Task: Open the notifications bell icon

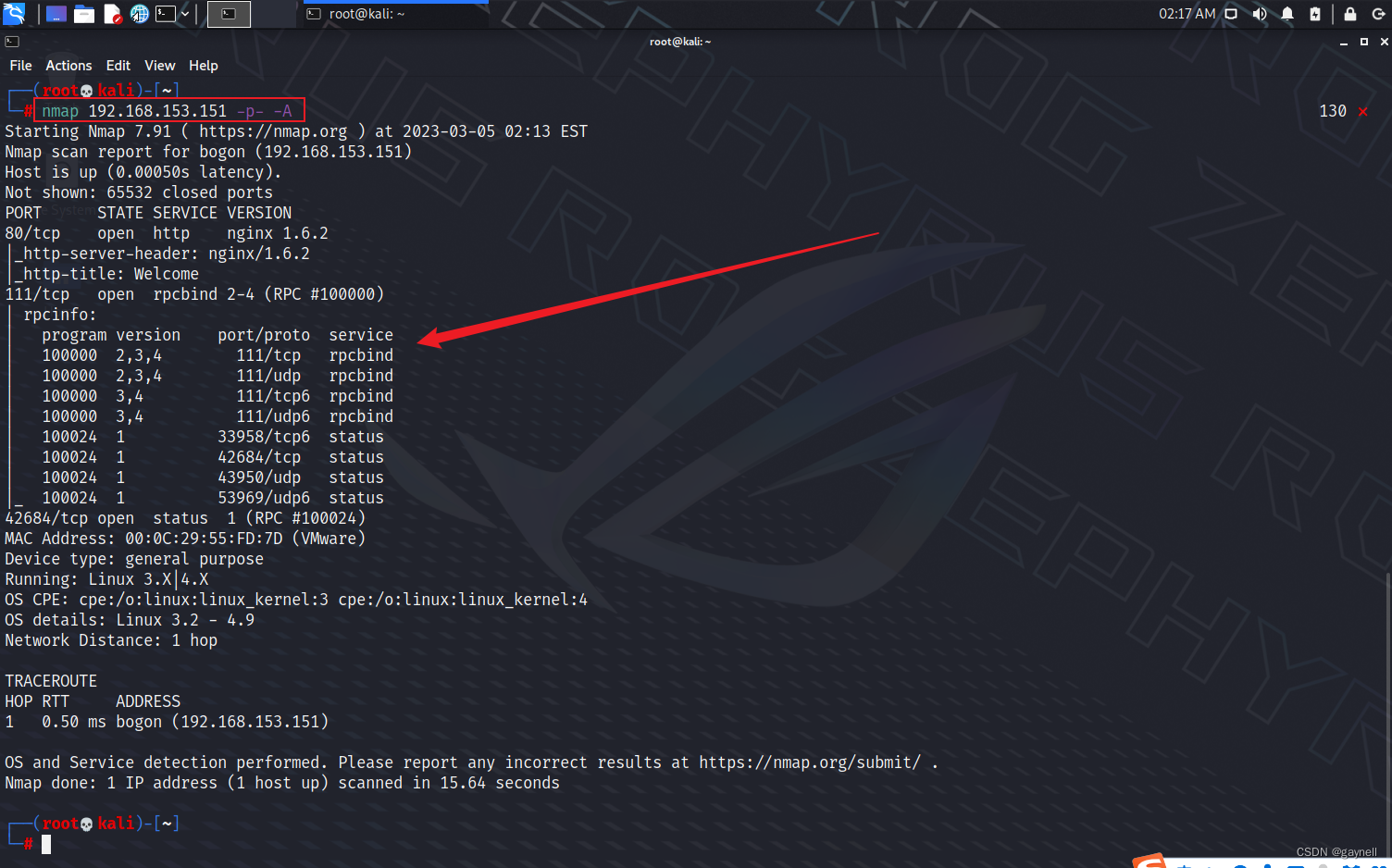Action: click(1287, 14)
